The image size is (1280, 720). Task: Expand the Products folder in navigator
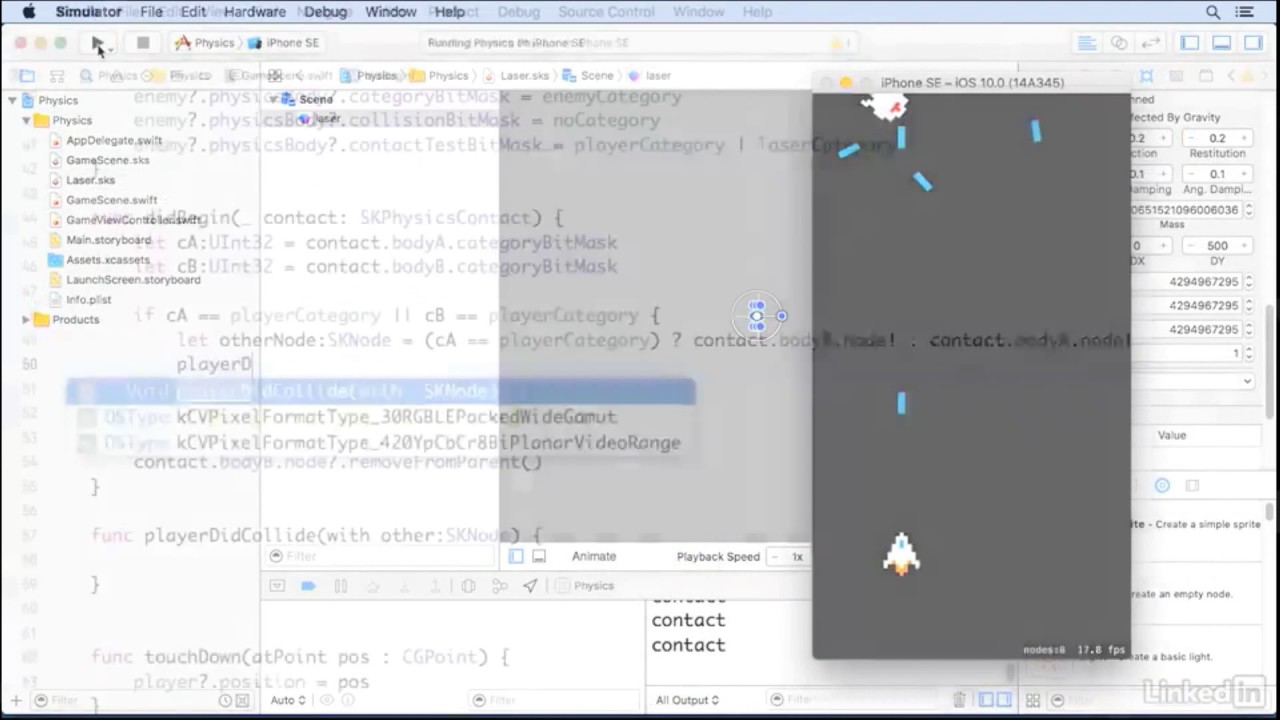[26, 320]
